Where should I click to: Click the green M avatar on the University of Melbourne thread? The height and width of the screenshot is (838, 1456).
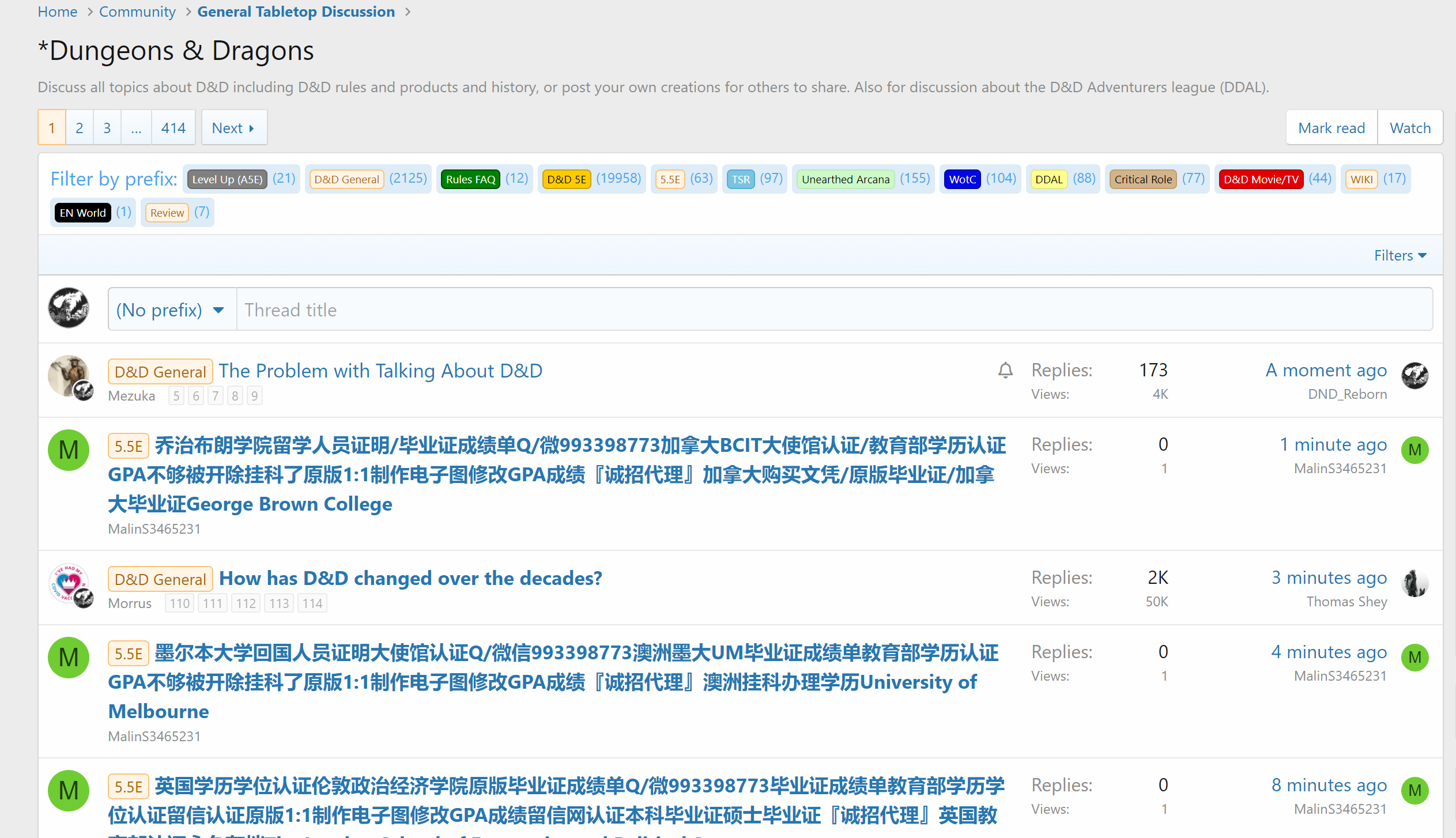coord(69,658)
